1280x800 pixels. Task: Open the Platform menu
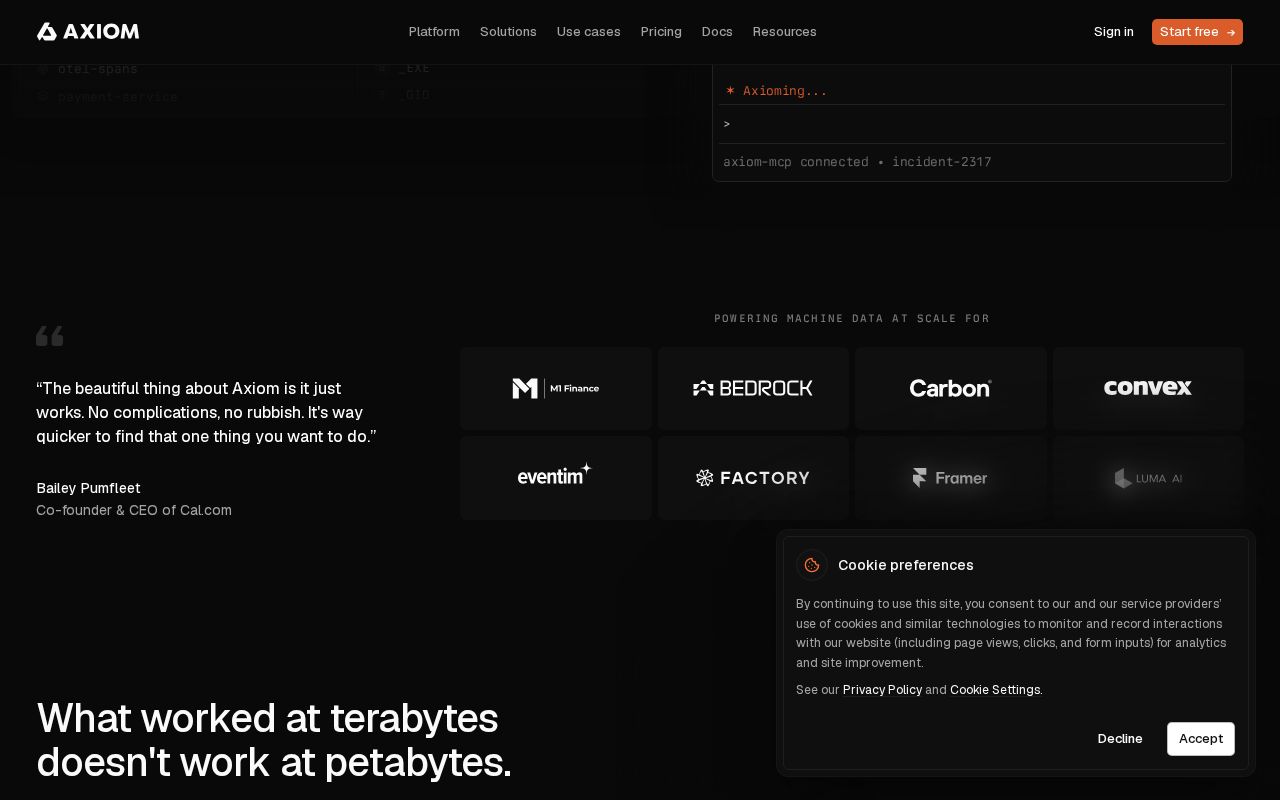(x=434, y=32)
